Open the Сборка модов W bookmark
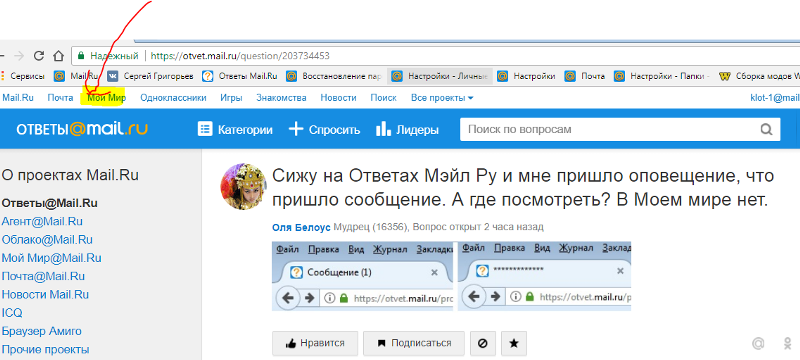The image size is (800, 360). [759, 76]
